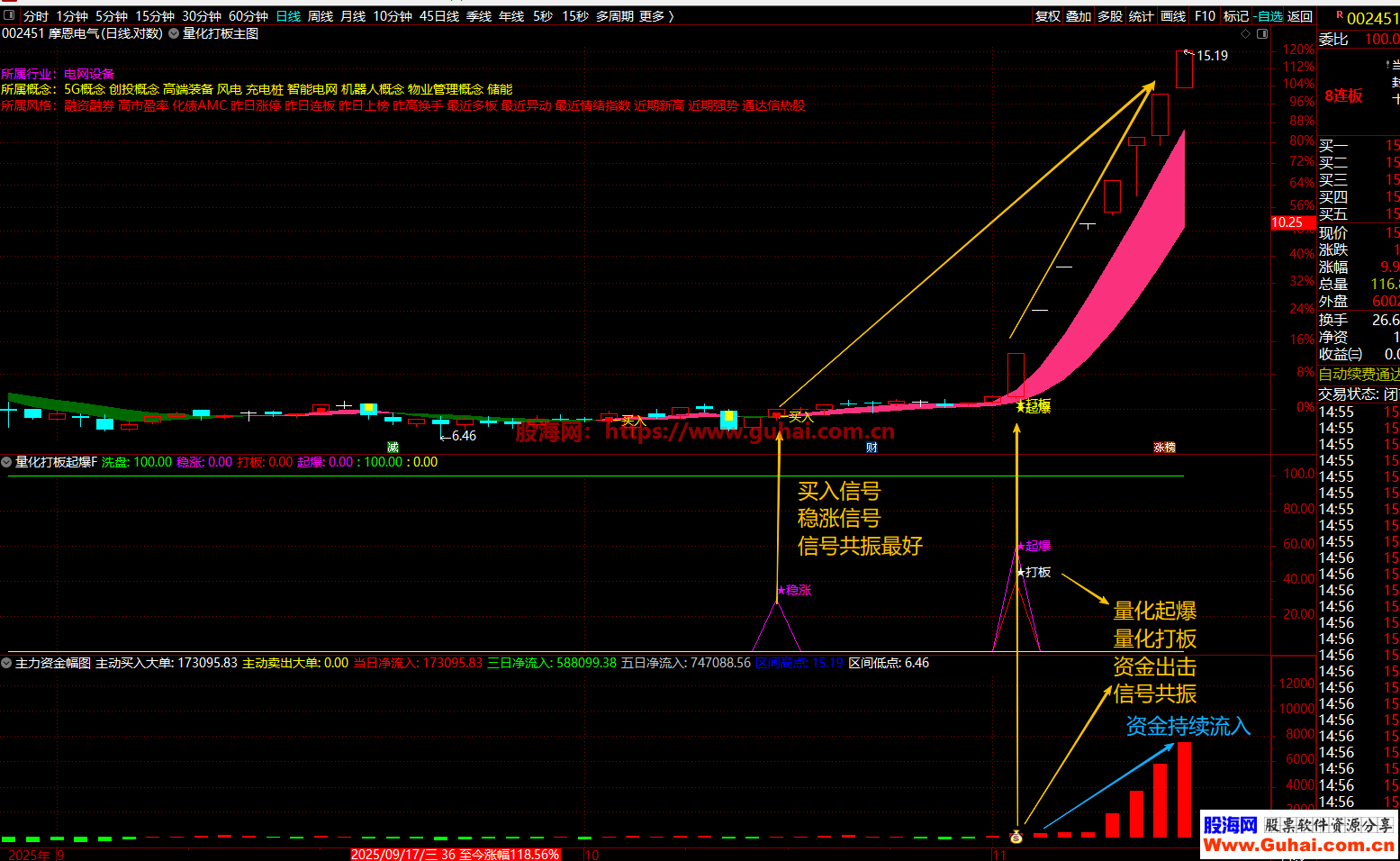Click the panel layout icon left of 分时
Image resolution: width=1400 pixels, height=861 pixels.
click(9, 15)
